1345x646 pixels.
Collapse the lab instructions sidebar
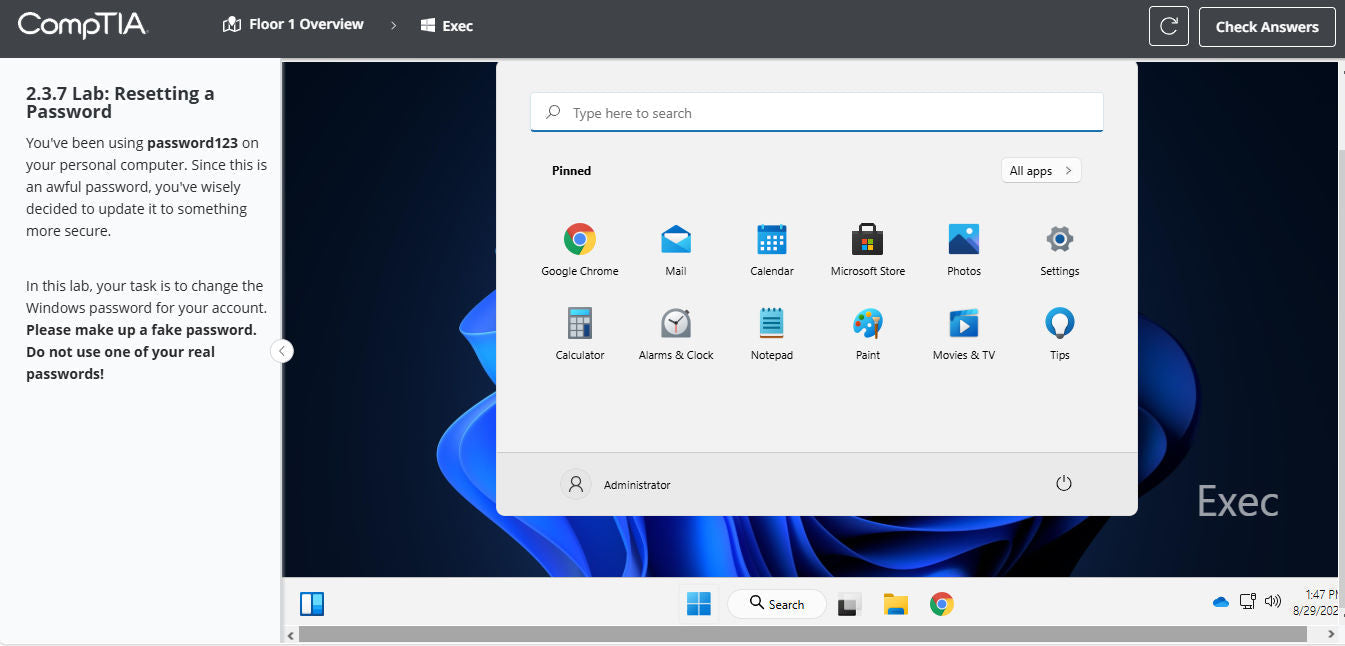(x=282, y=351)
